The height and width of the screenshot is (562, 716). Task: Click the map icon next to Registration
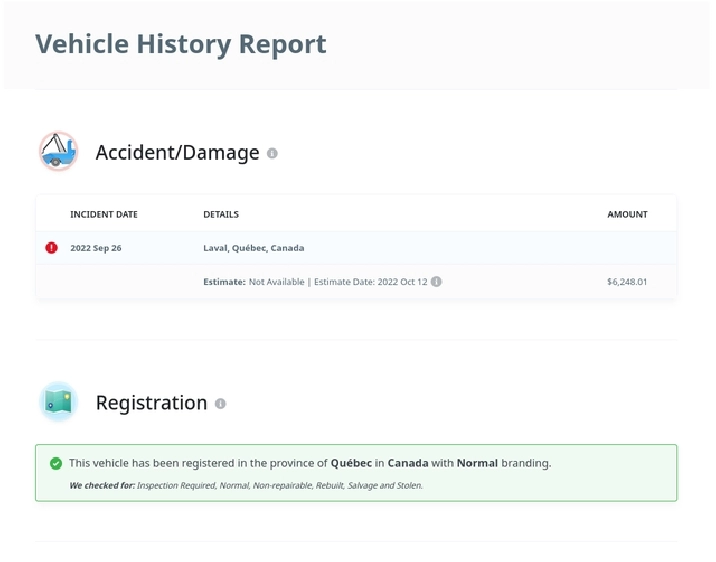point(59,402)
